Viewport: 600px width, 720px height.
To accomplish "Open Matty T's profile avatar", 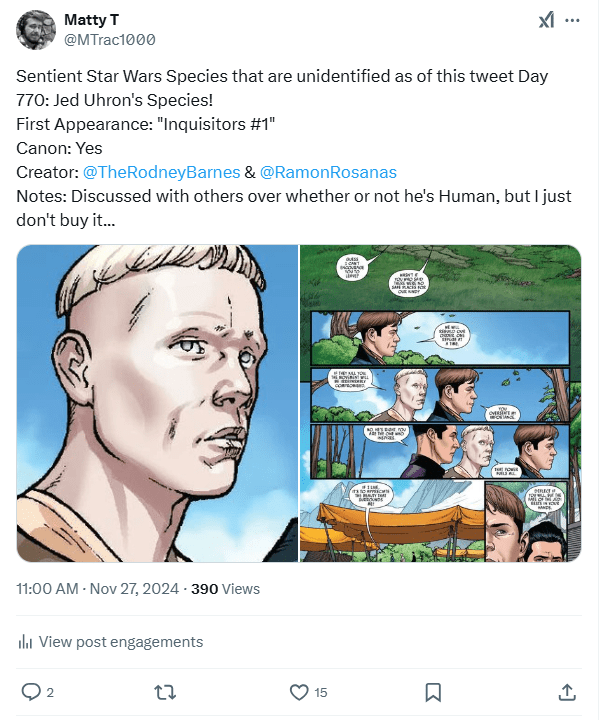I will [36, 30].
